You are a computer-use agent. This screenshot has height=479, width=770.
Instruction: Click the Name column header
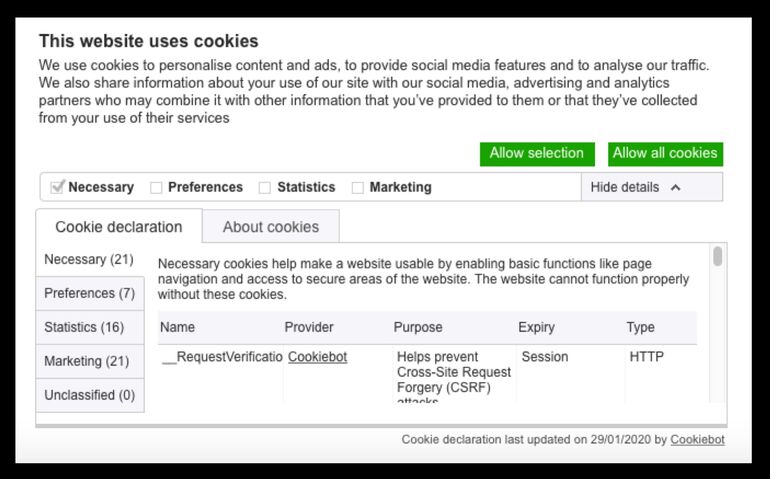(x=178, y=328)
